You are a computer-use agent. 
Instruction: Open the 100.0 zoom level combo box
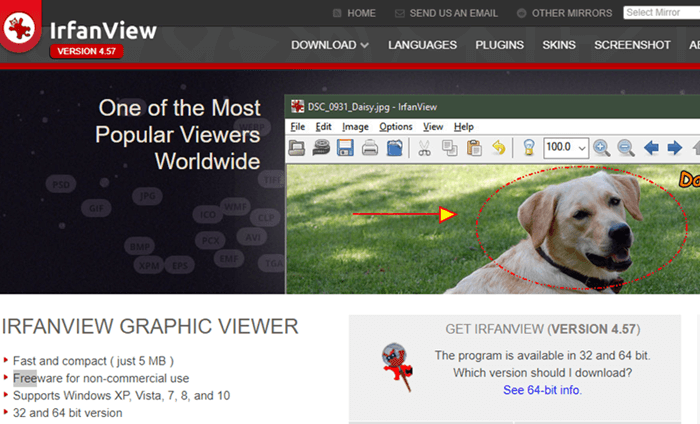pos(566,148)
